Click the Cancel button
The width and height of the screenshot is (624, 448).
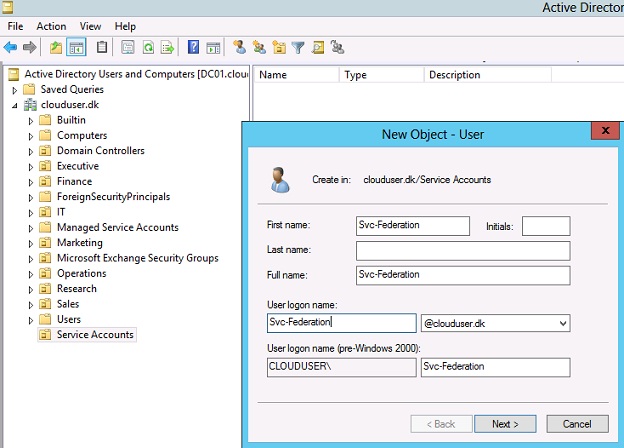(x=577, y=424)
